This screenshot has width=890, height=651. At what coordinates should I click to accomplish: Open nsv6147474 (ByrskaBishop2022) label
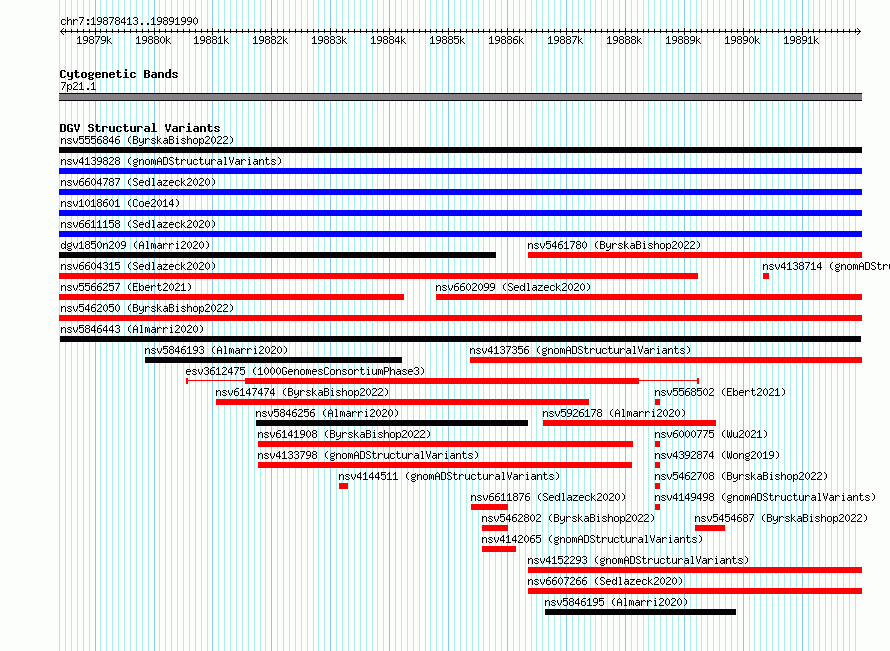click(303, 392)
